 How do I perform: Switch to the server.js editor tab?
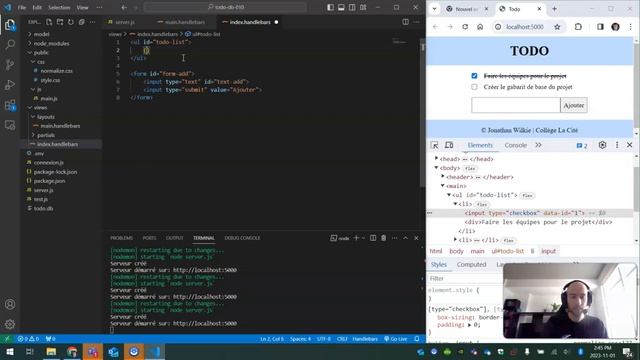(x=125, y=22)
